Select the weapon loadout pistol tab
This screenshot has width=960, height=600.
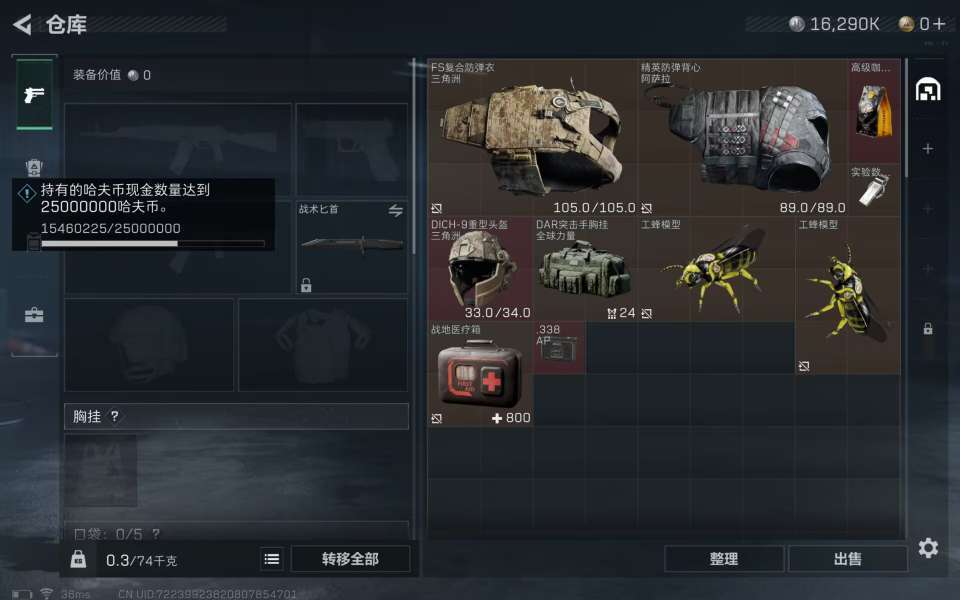pos(34,94)
